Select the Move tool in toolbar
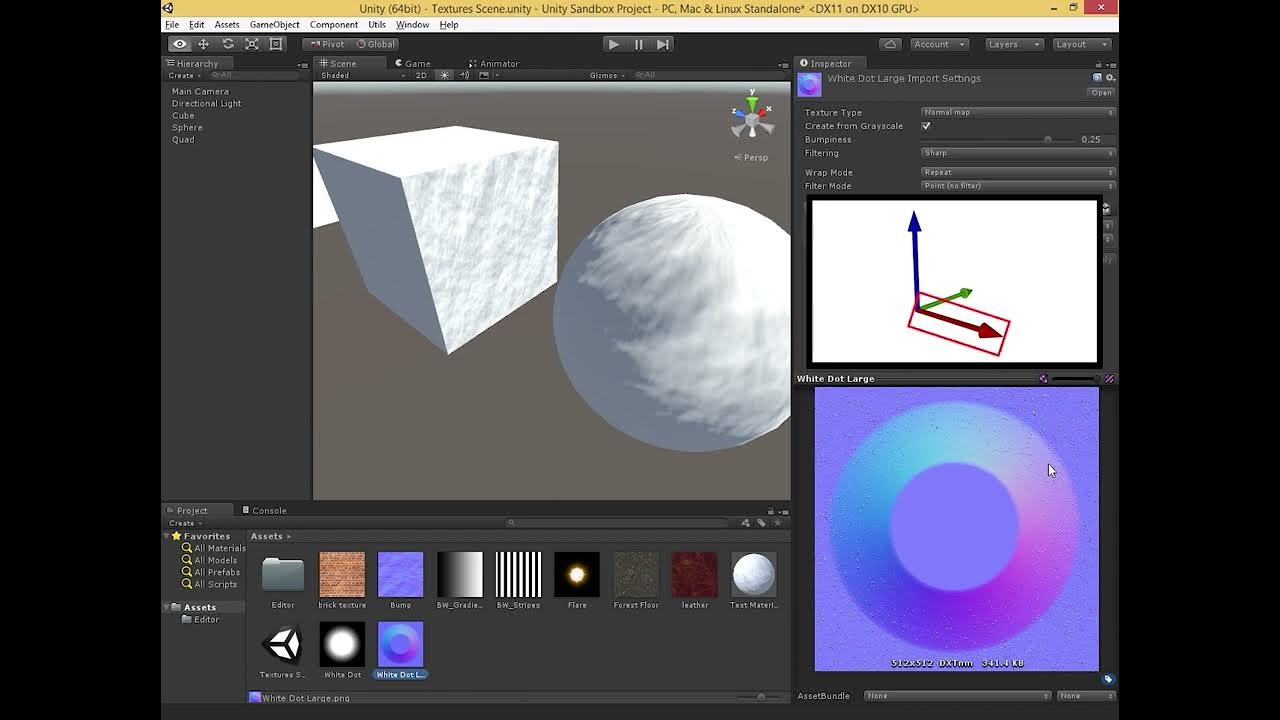 click(x=203, y=44)
